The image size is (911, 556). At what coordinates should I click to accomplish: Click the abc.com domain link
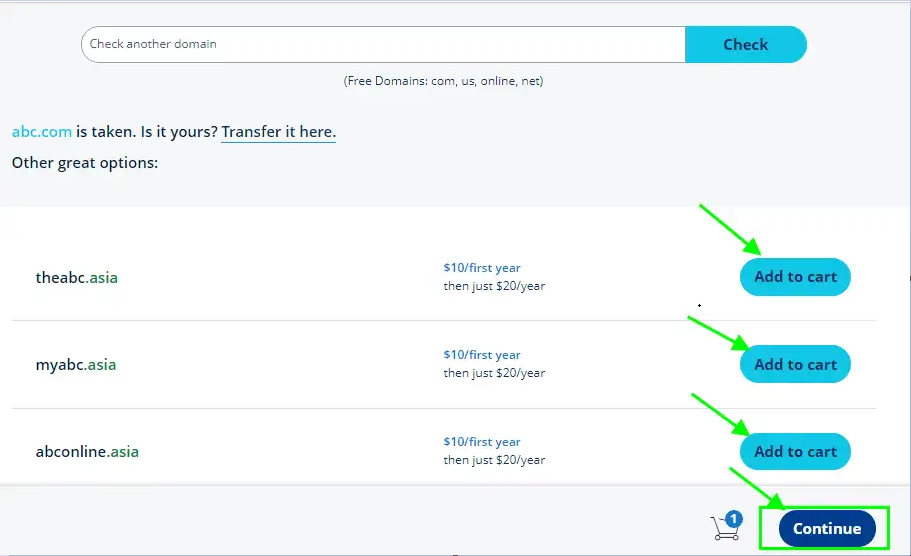42,132
